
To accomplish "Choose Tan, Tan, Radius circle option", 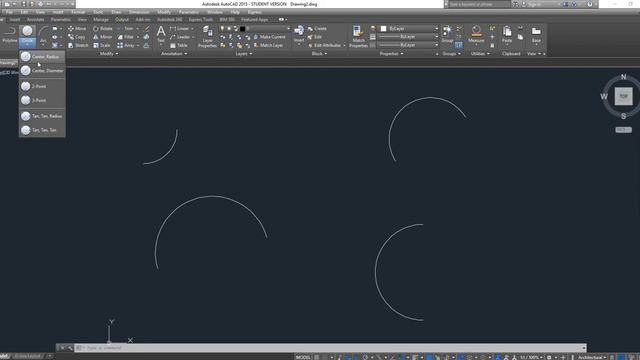I will tap(42, 116).
